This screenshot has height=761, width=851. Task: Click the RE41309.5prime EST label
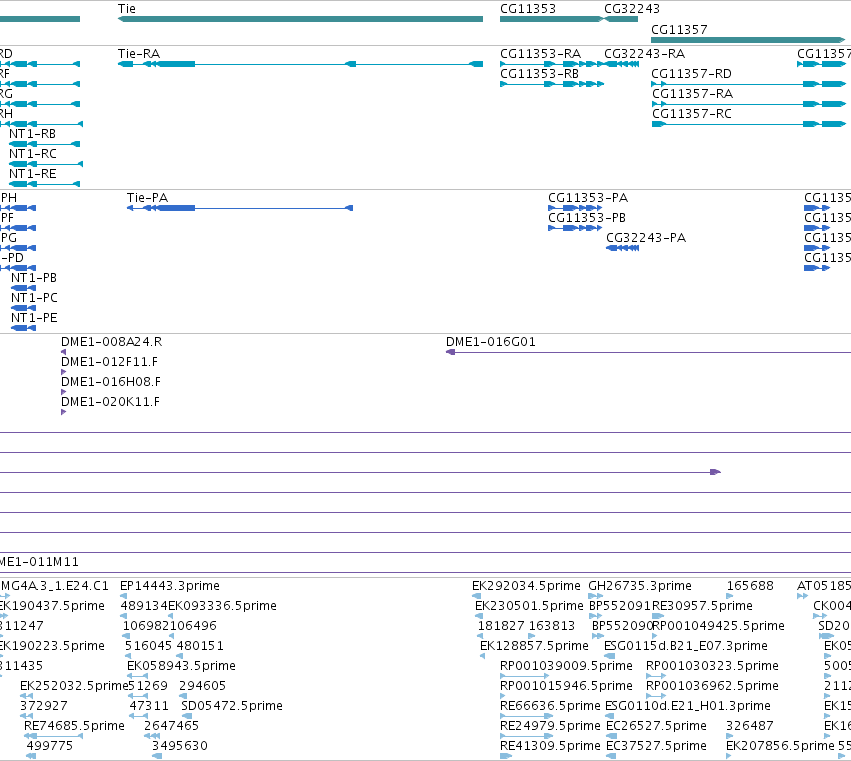(x=550, y=746)
